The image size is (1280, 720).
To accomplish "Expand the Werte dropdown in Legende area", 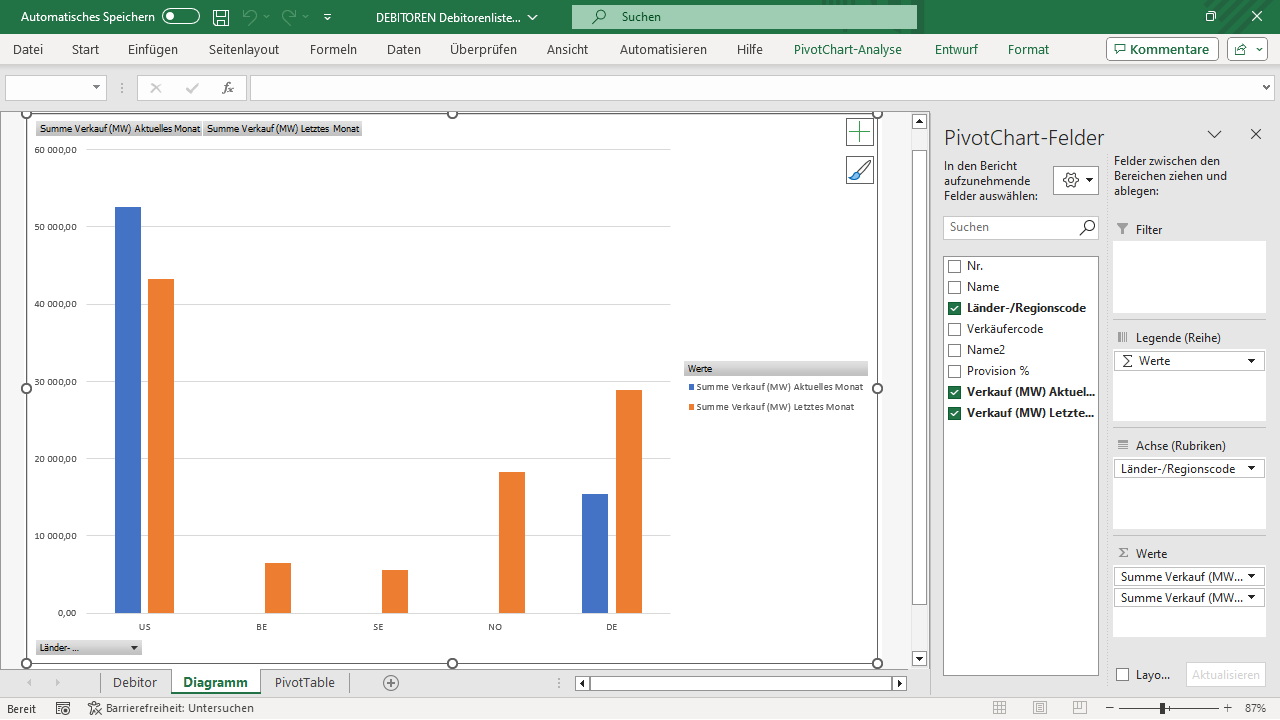I will 1250,361.
